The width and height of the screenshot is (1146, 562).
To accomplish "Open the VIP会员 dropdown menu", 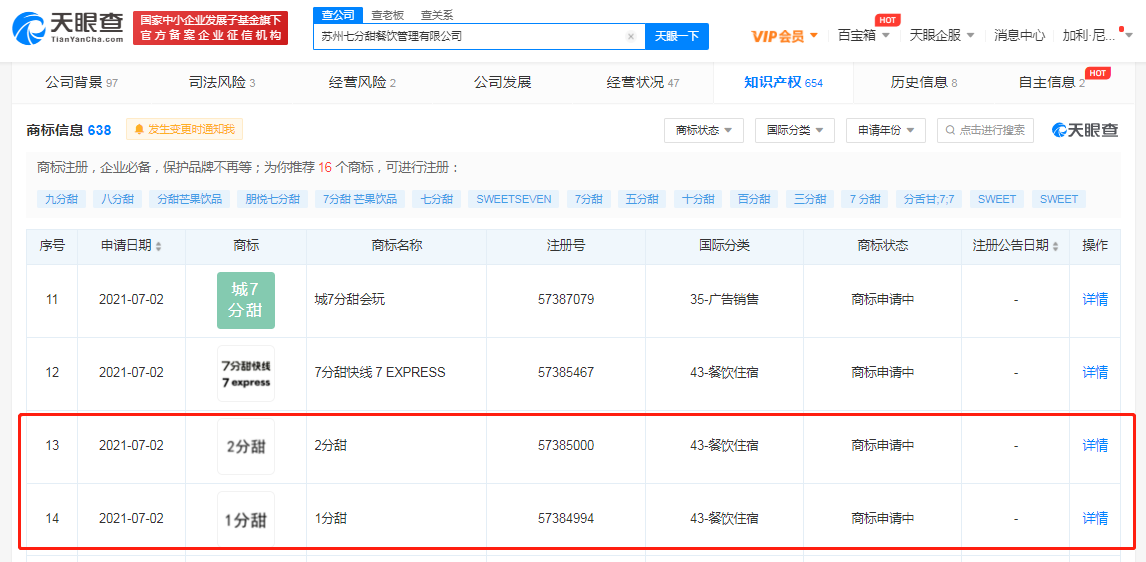I will pyautogui.click(x=784, y=36).
